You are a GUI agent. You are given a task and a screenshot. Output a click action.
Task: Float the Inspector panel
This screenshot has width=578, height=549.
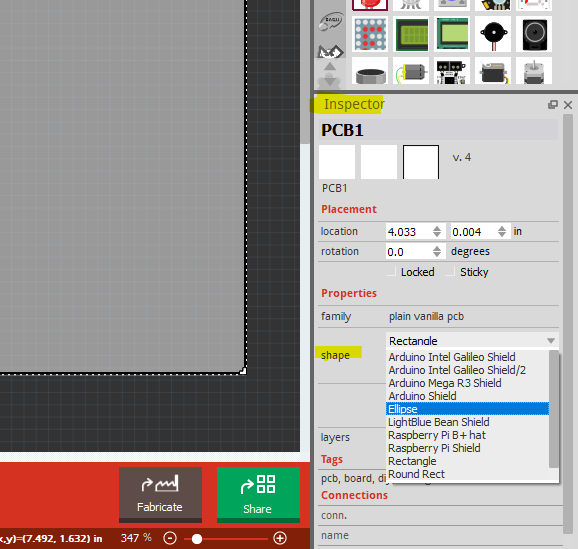click(x=553, y=105)
